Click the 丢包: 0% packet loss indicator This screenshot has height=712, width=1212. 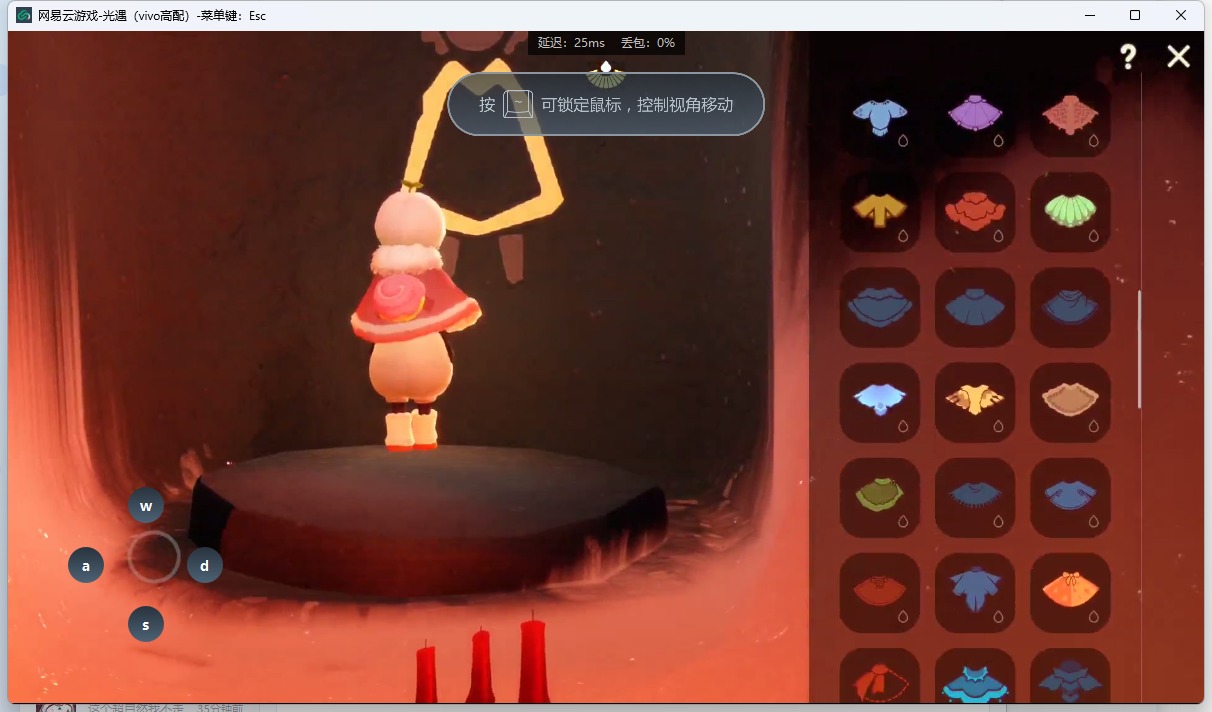pyautogui.click(x=648, y=43)
